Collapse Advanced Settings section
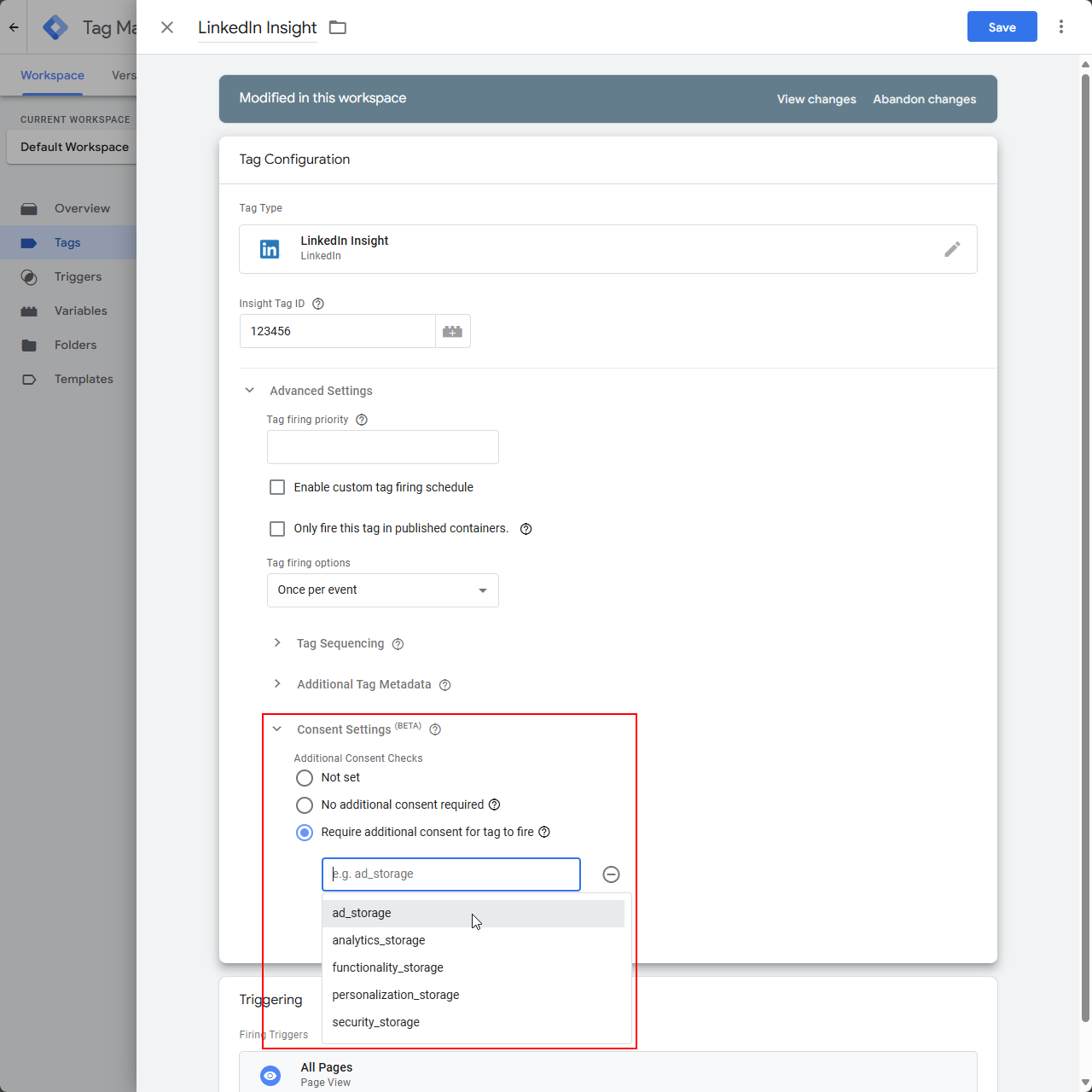The image size is (1092, 1092). [250, 391]
